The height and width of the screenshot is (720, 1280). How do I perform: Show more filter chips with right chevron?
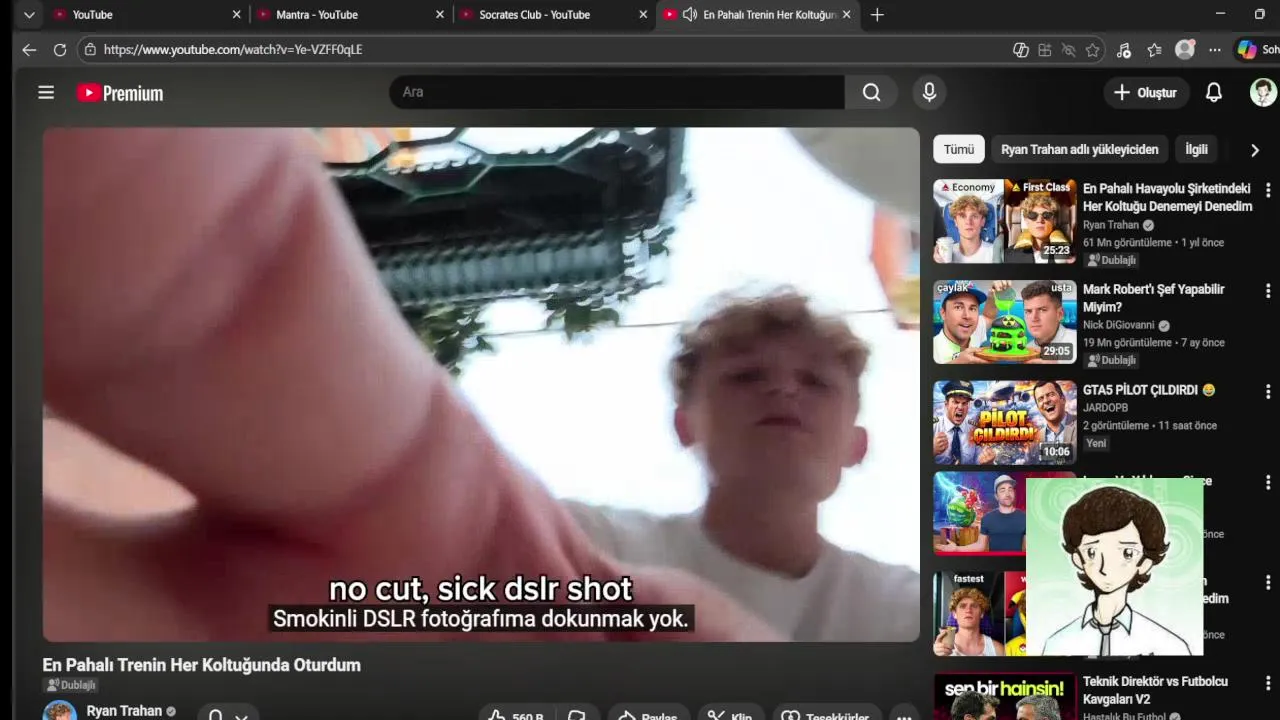coord(1255,150)
